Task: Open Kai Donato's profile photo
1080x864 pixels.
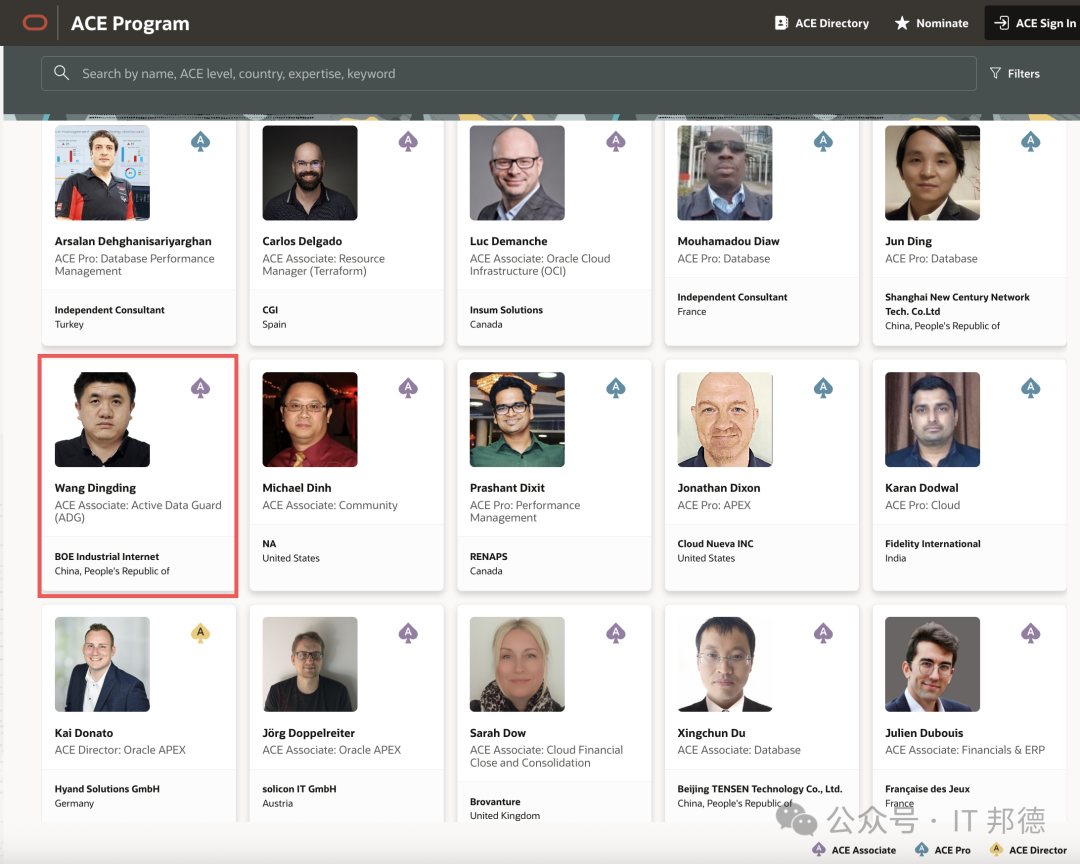Action: 102,664
